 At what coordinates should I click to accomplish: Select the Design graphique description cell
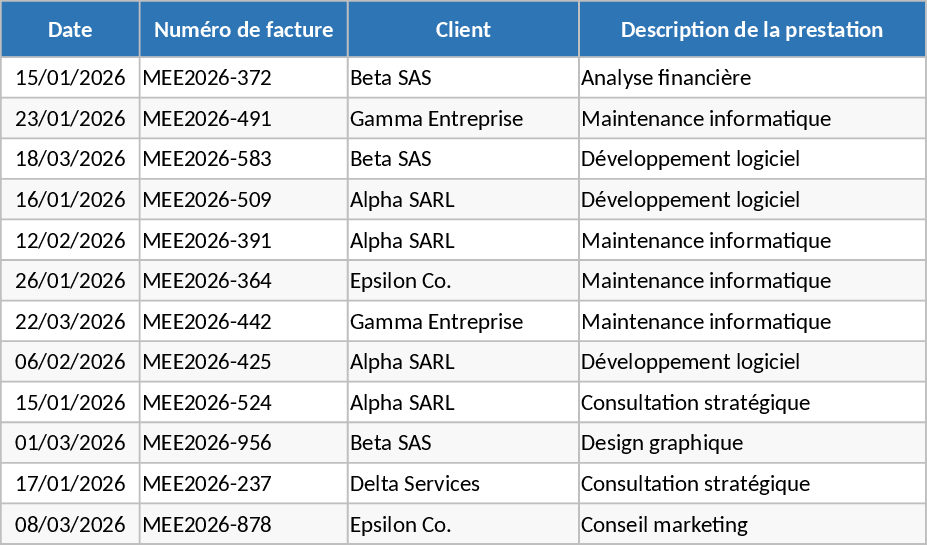coord(662,443)
